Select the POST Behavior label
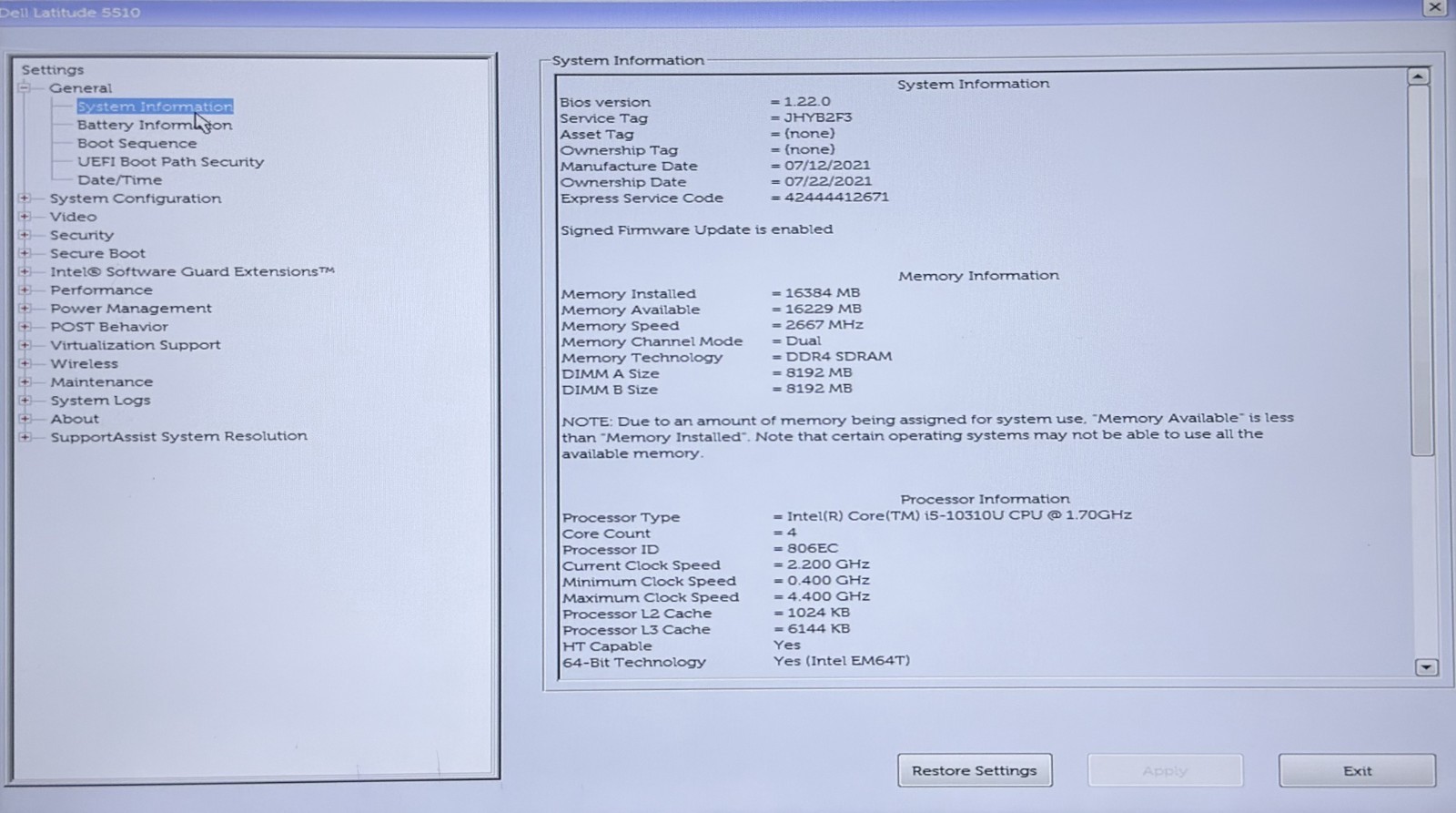The height and width of the screenshot is (813, 1456). tap(109, 327)
